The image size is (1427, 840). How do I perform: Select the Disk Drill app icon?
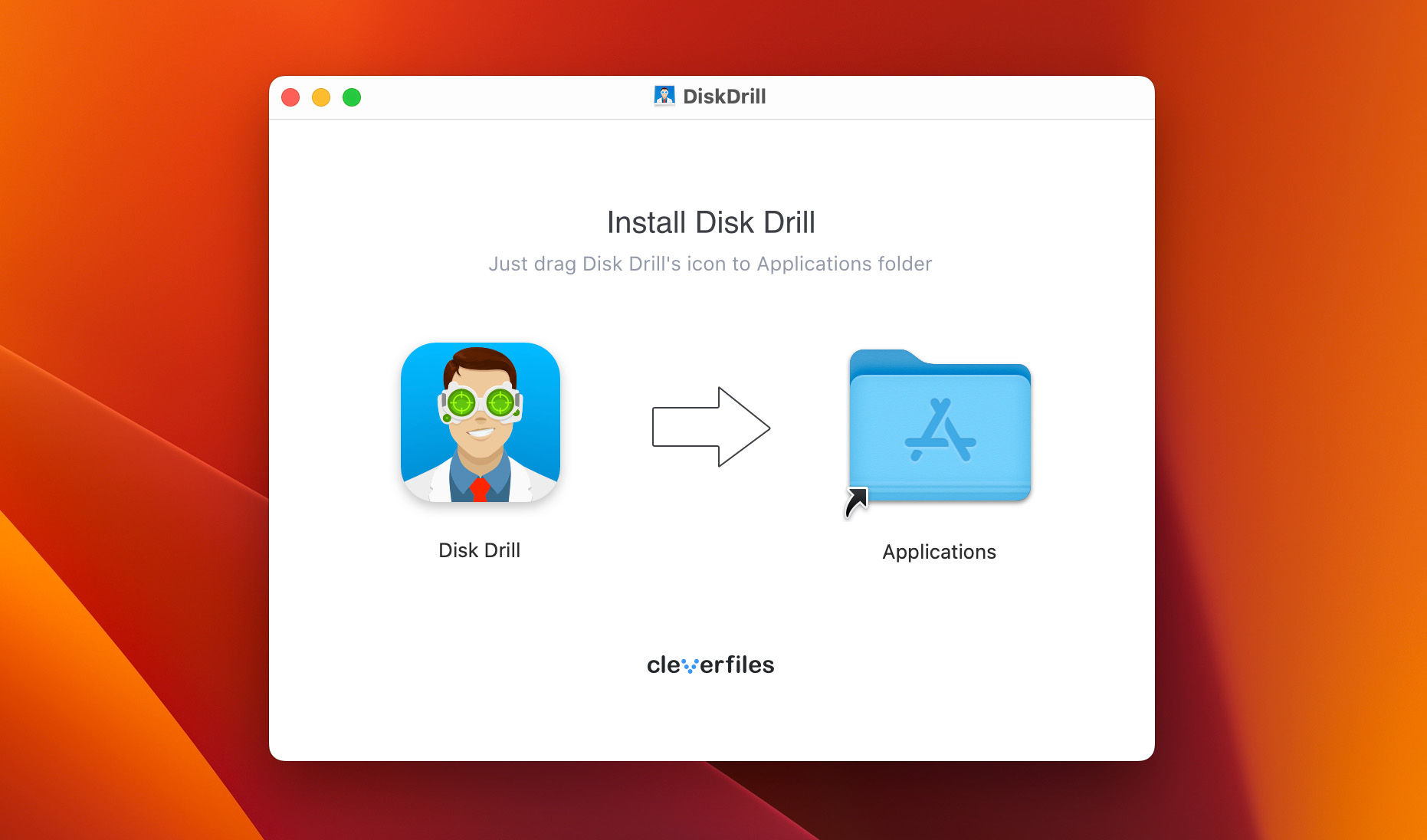click(x=481, y=422)
